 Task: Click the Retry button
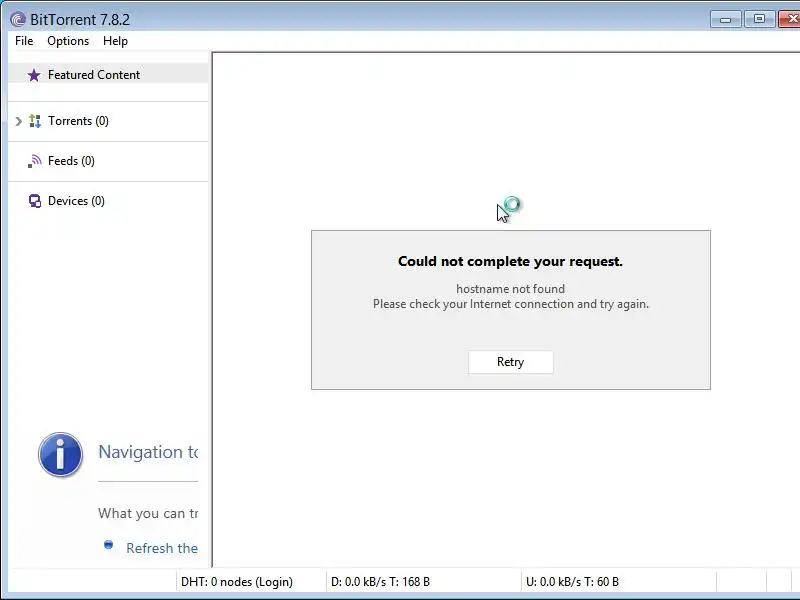click(x=510, y=362)
